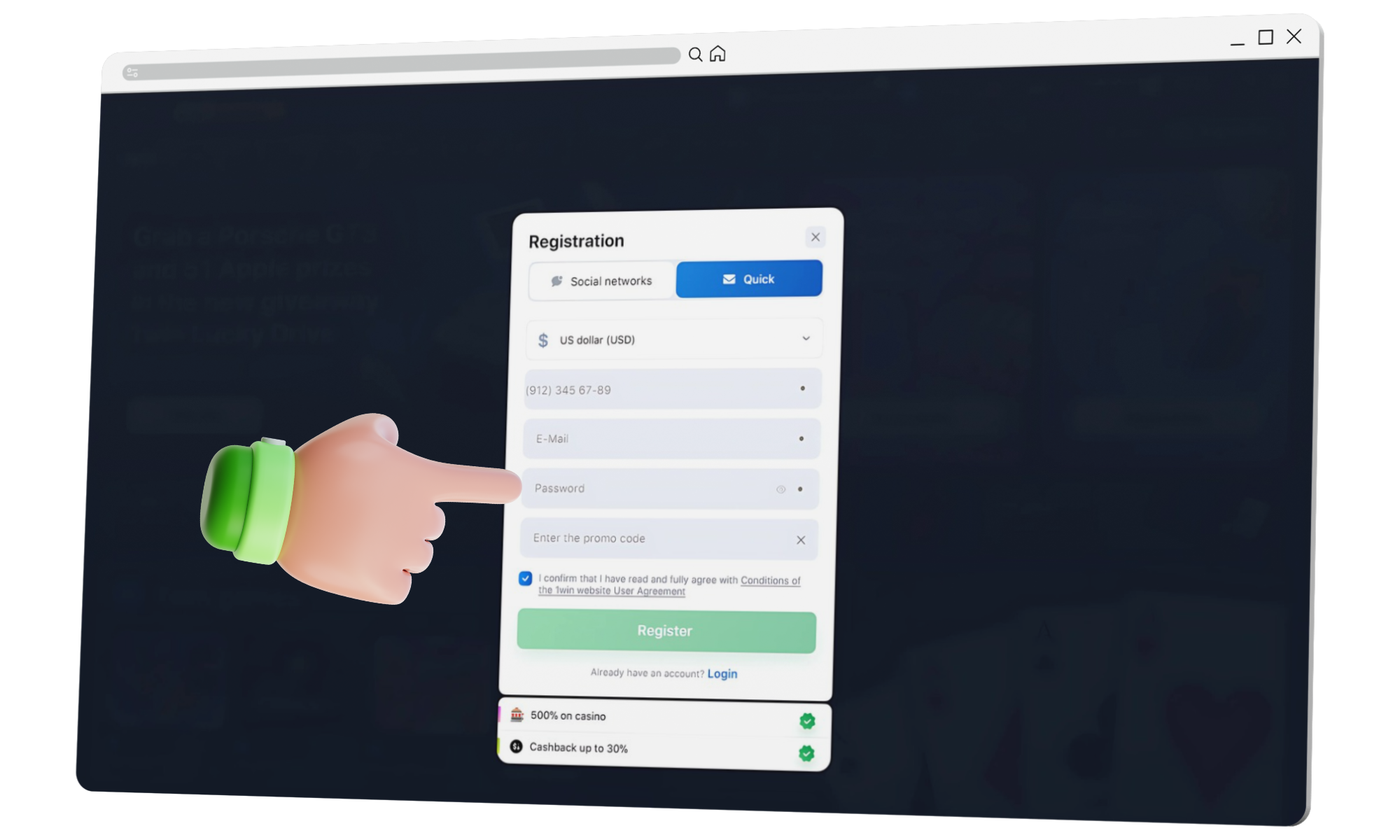Click the password visibility eye icon
Viewport: 1400px width, 840px height.
coord(780,487)
